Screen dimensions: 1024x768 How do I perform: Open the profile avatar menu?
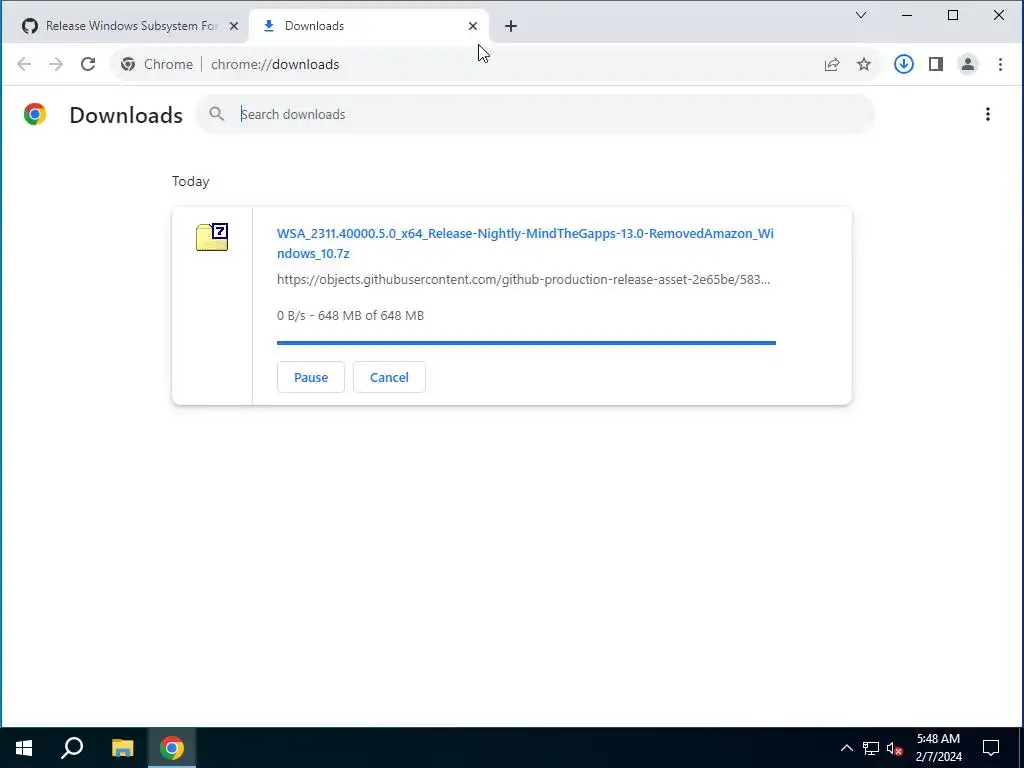point(968,64)
